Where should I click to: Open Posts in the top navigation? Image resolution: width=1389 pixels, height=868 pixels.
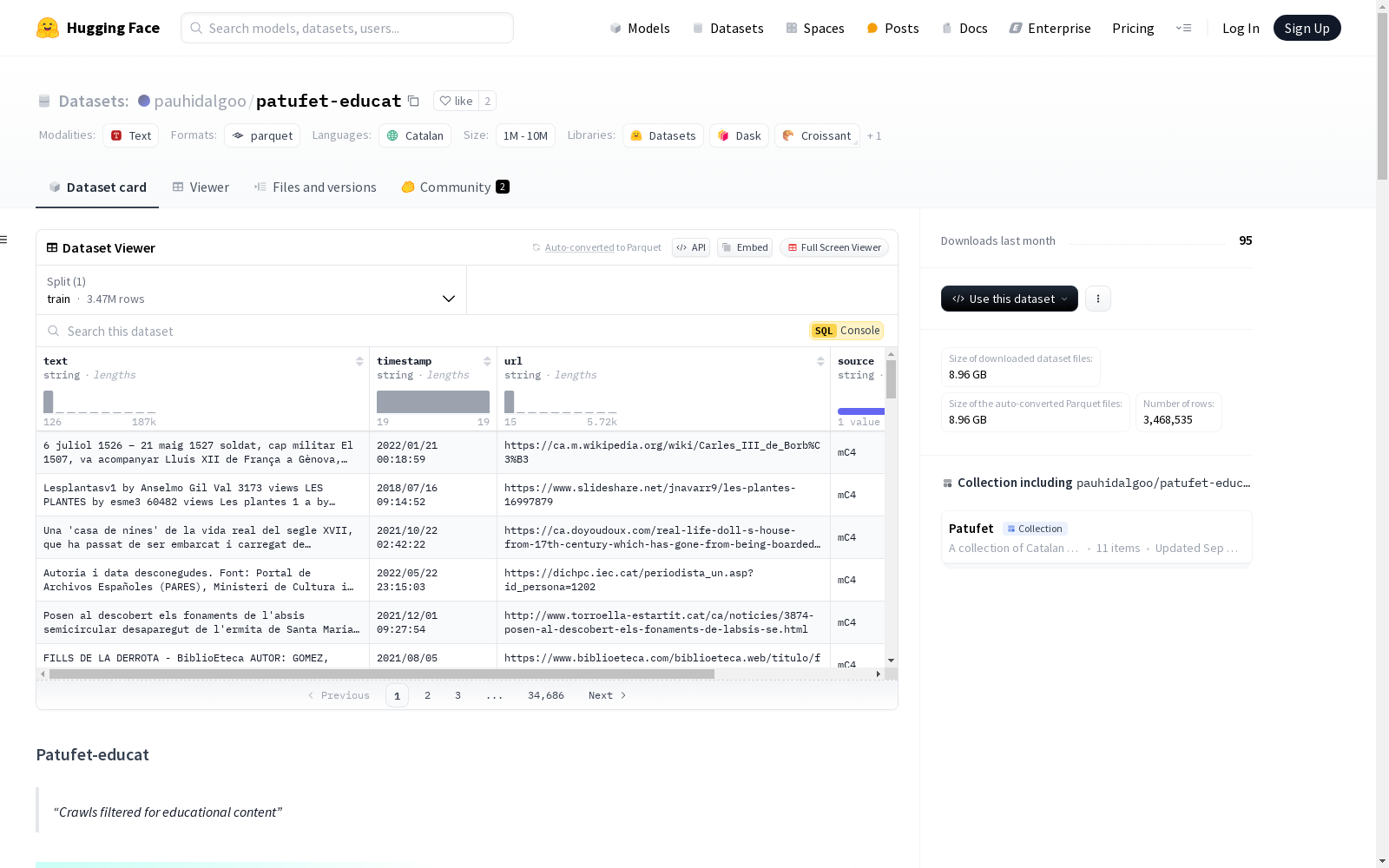892,28
